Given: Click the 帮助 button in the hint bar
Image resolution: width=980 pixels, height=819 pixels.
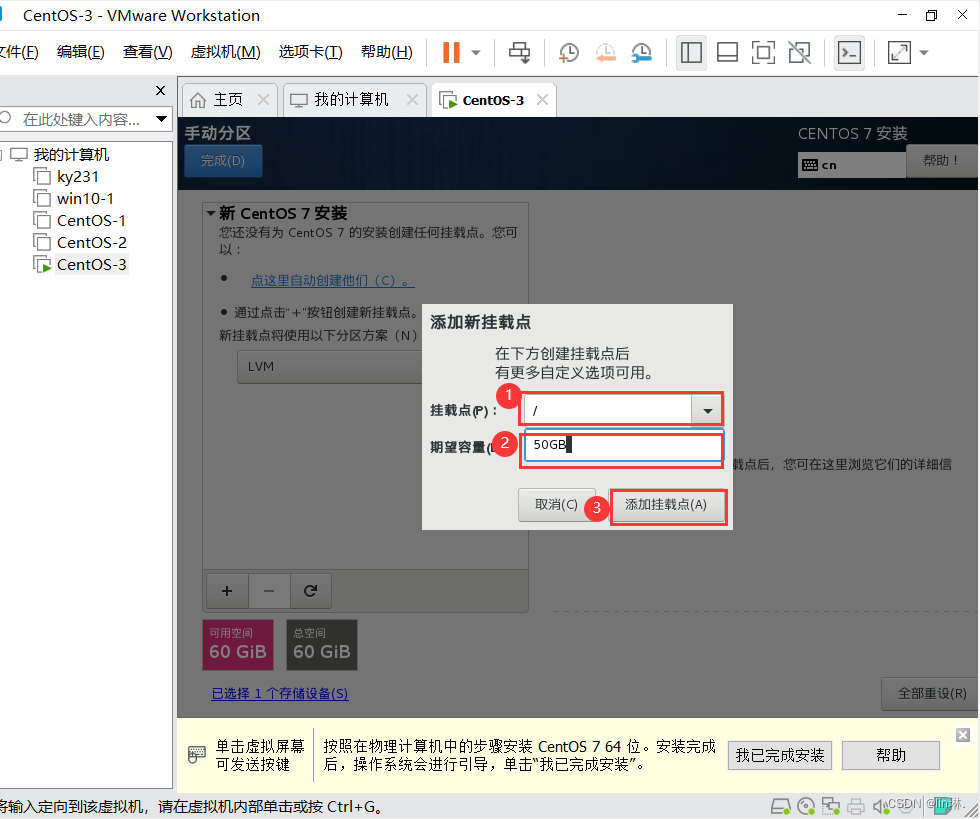Looking at the screenshot, I should point(891,755).
